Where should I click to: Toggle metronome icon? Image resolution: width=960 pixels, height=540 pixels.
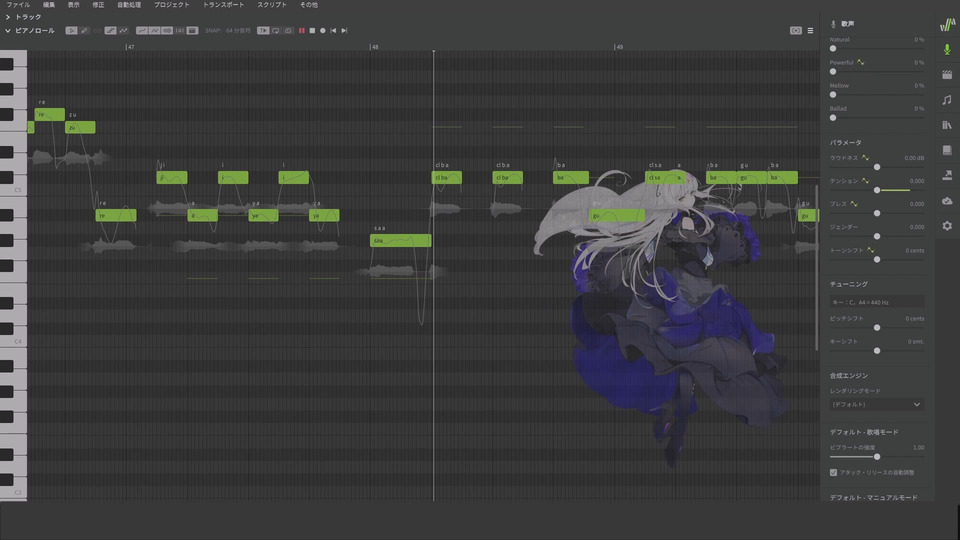[x=288, y=31]
